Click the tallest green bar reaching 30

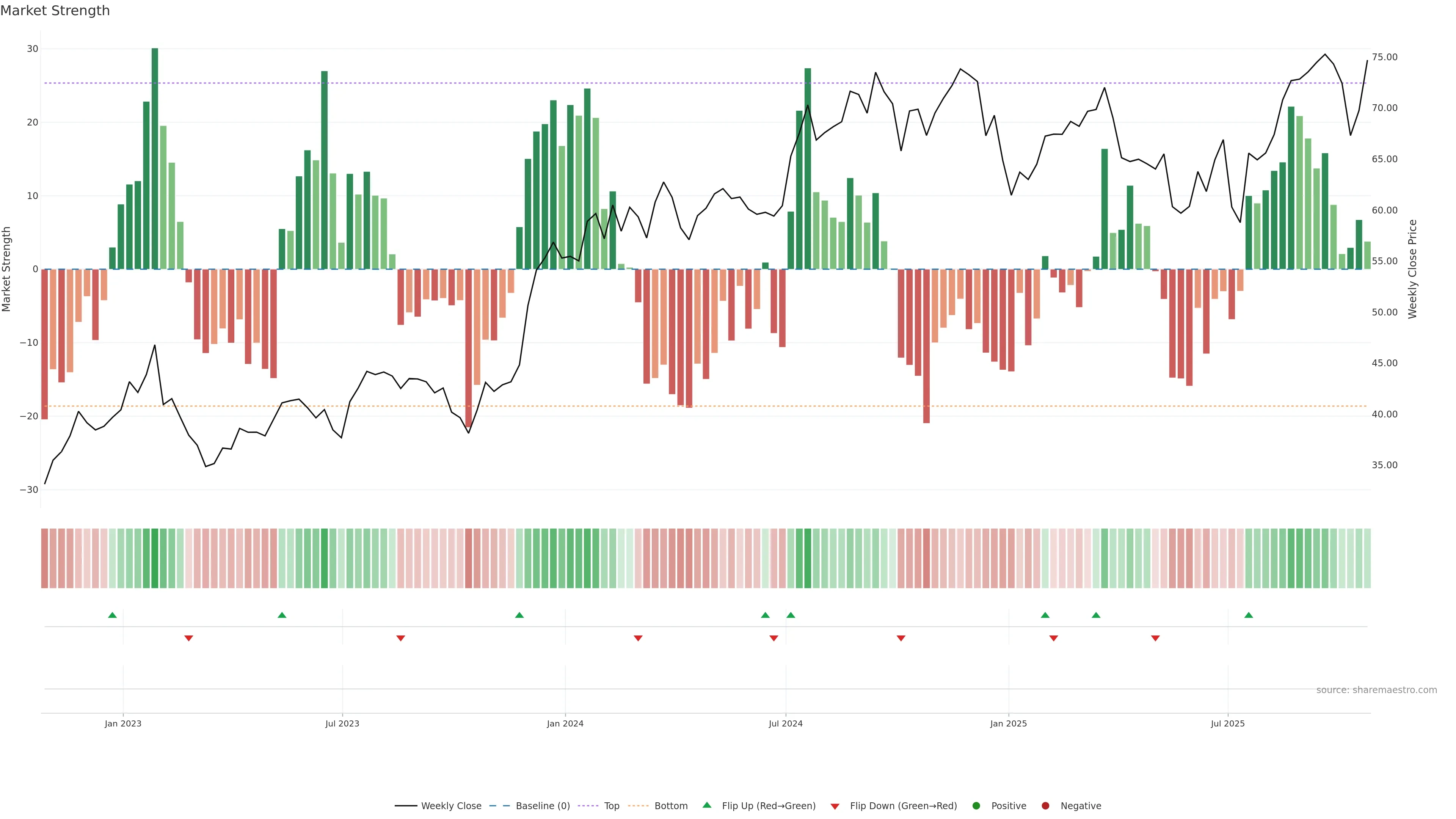coord(155,158)
